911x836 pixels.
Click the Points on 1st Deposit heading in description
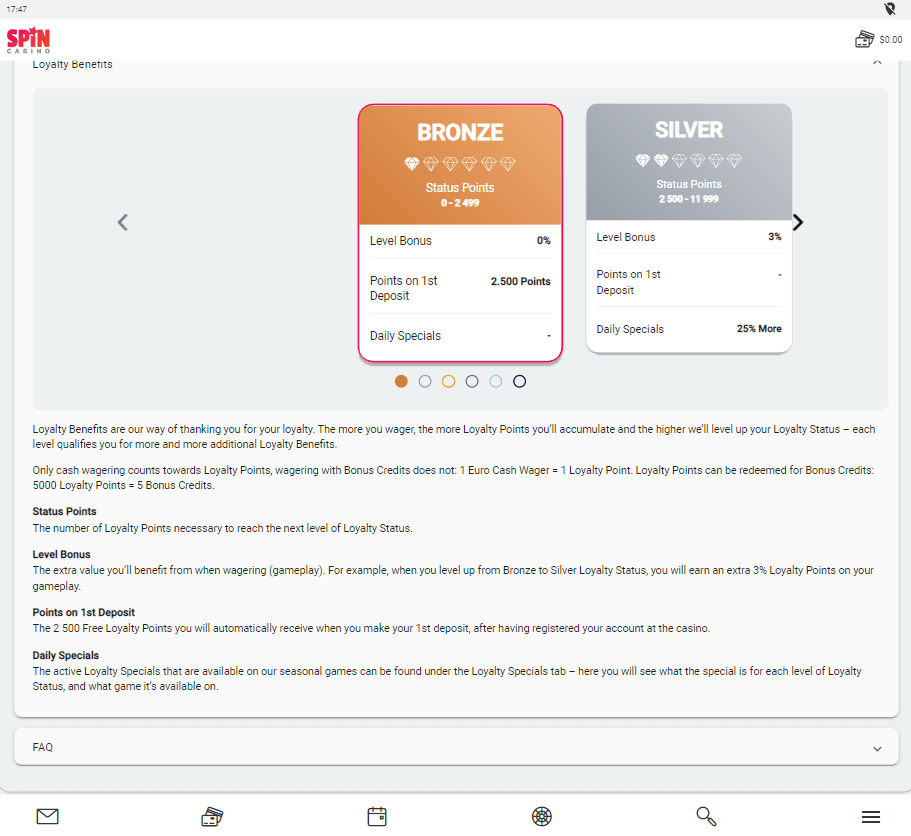[x=84, y=612]
